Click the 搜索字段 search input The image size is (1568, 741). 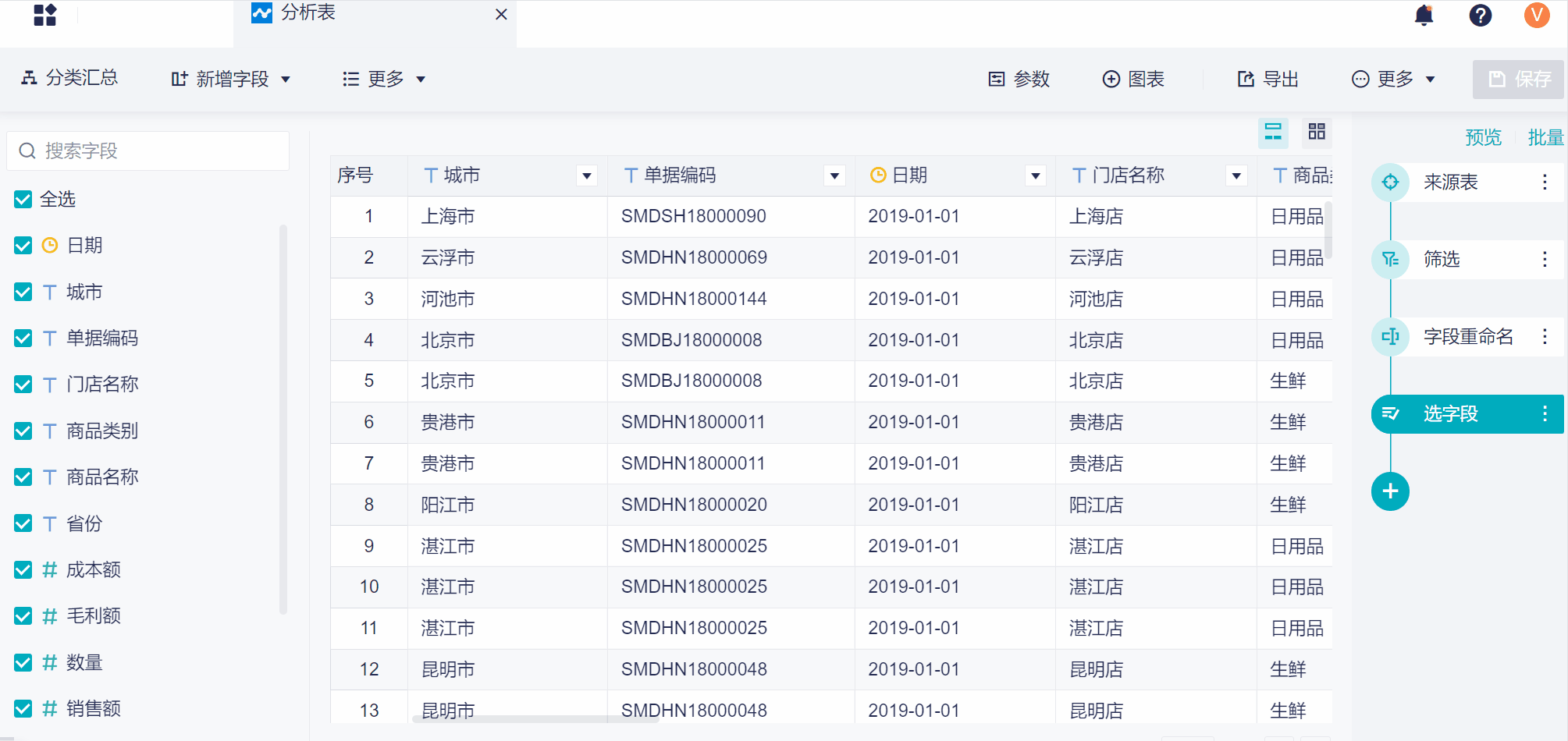pos(148,151)
